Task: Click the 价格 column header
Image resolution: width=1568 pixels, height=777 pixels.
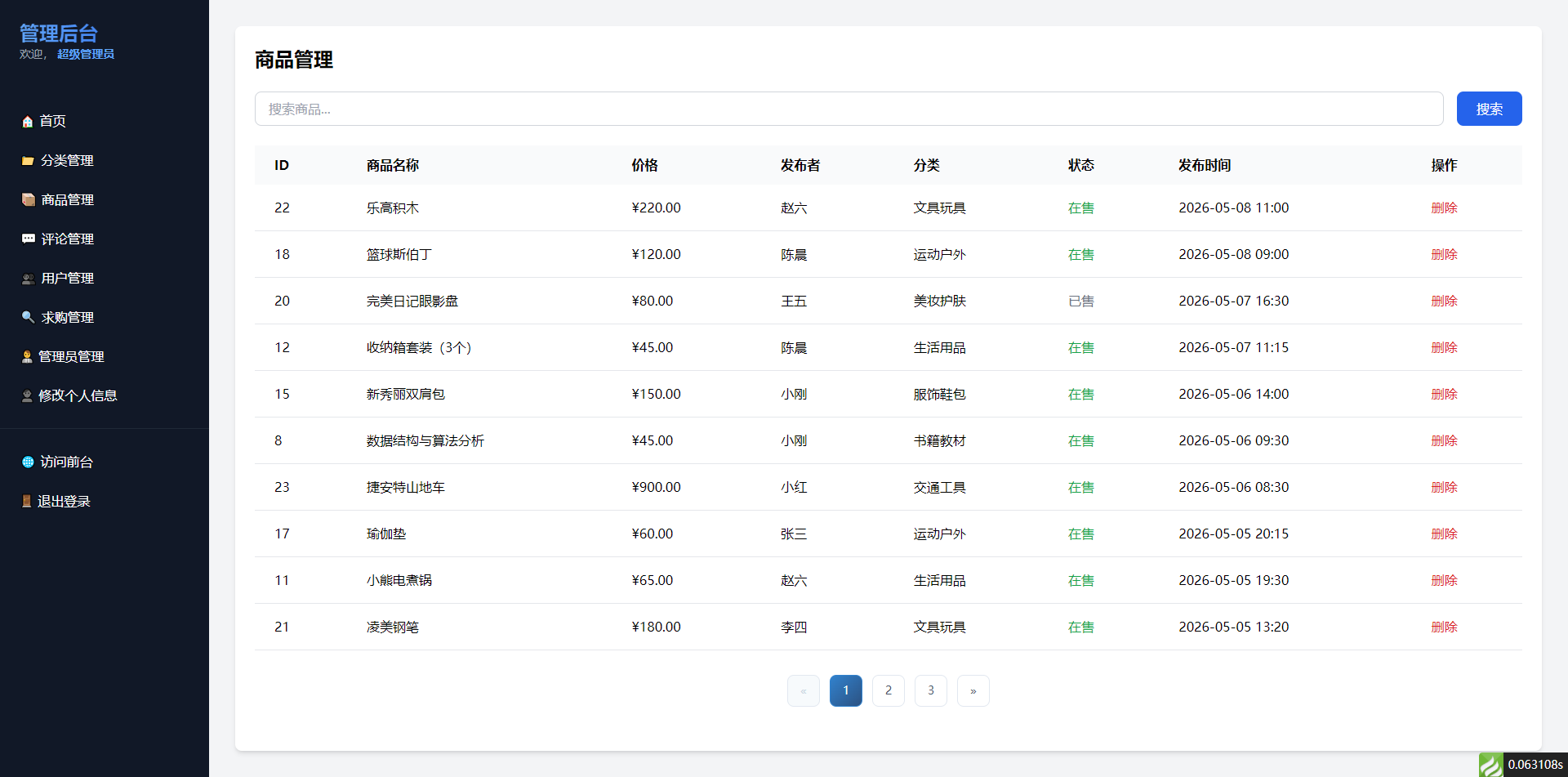Action: point(644,165)
